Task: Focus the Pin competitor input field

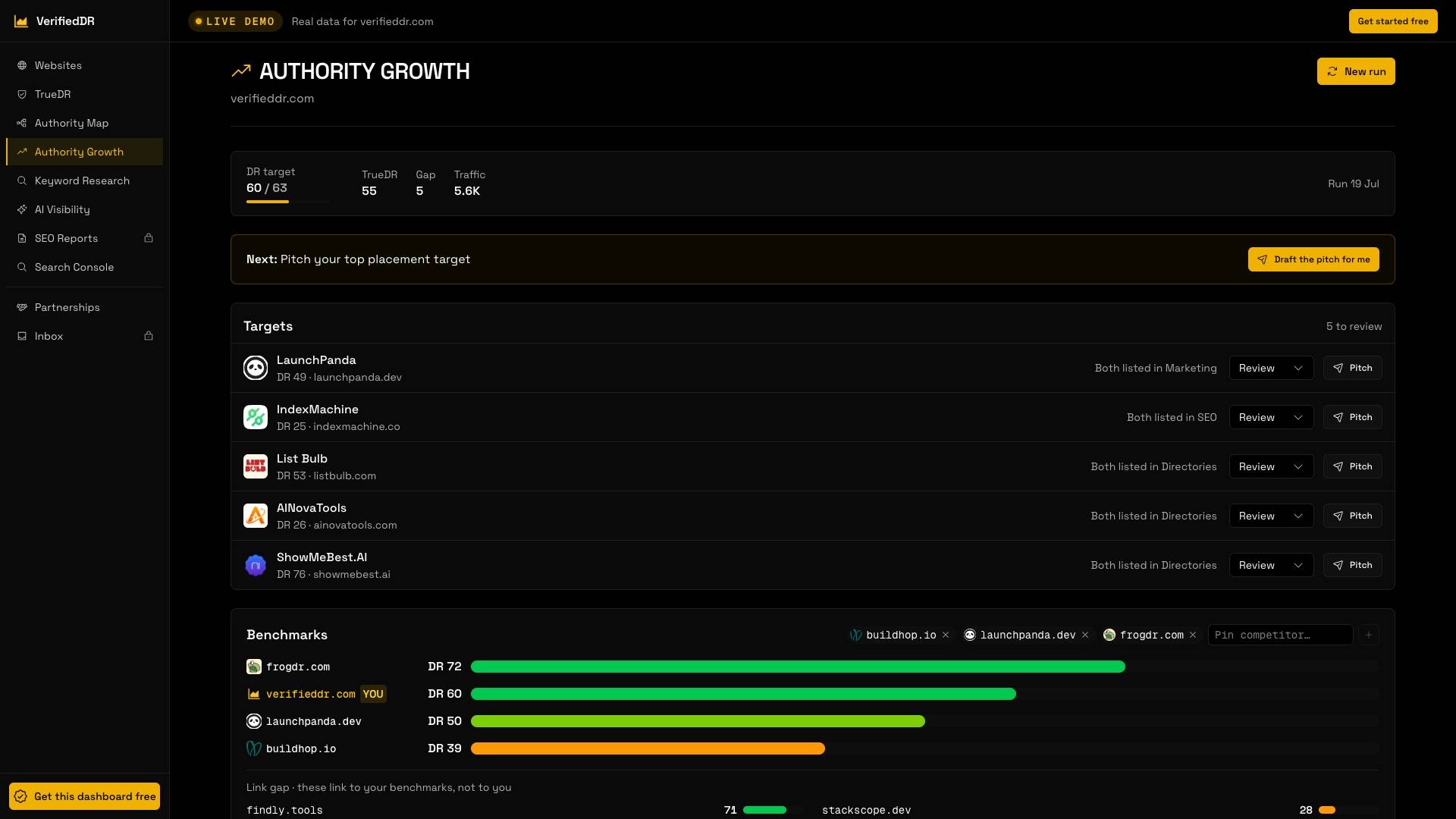Action: (x=1281, y=635)
